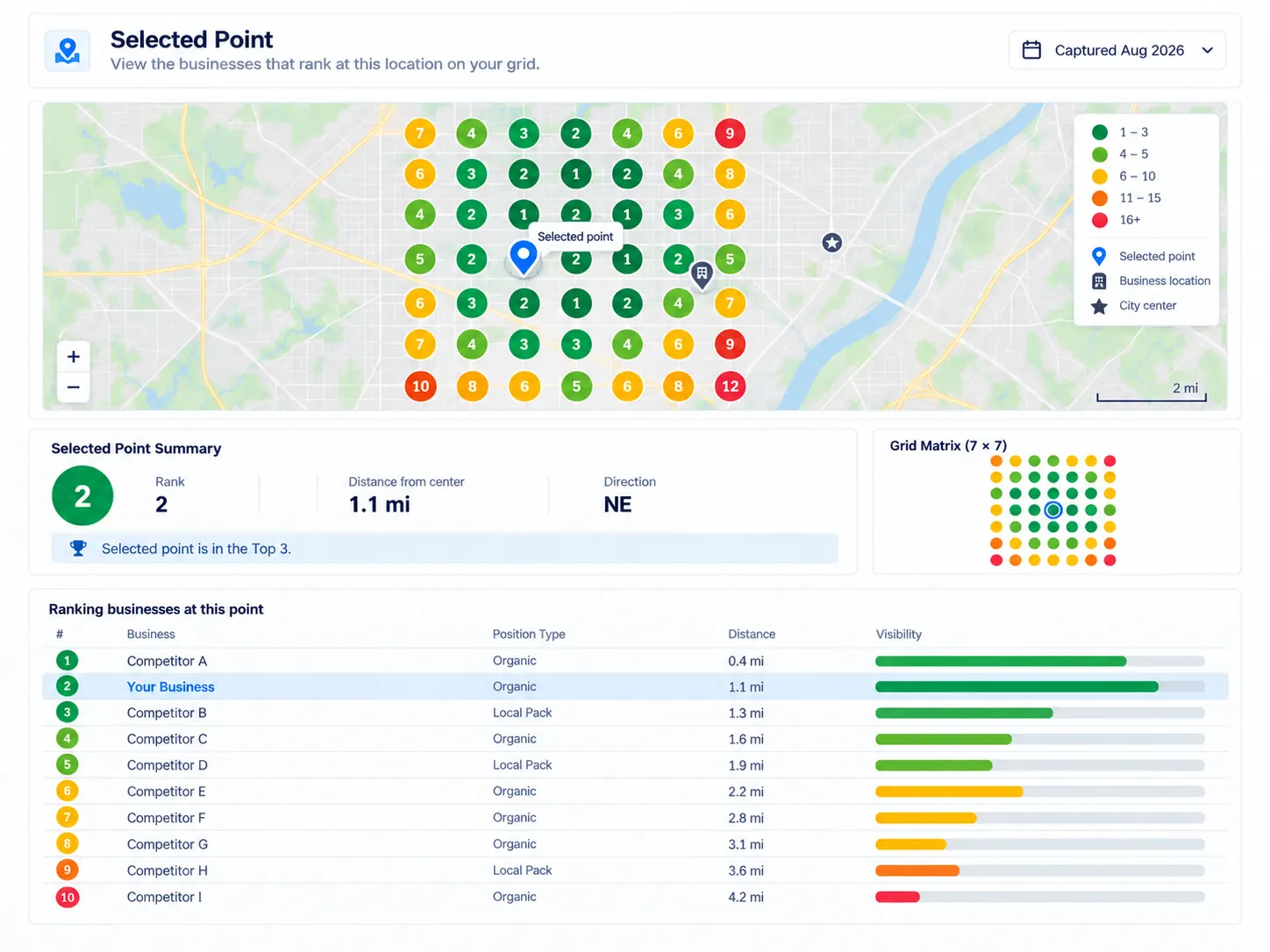Click the trophy icon in Top 3 banner
Screen dimensions: 1270x952
point(78,549)
